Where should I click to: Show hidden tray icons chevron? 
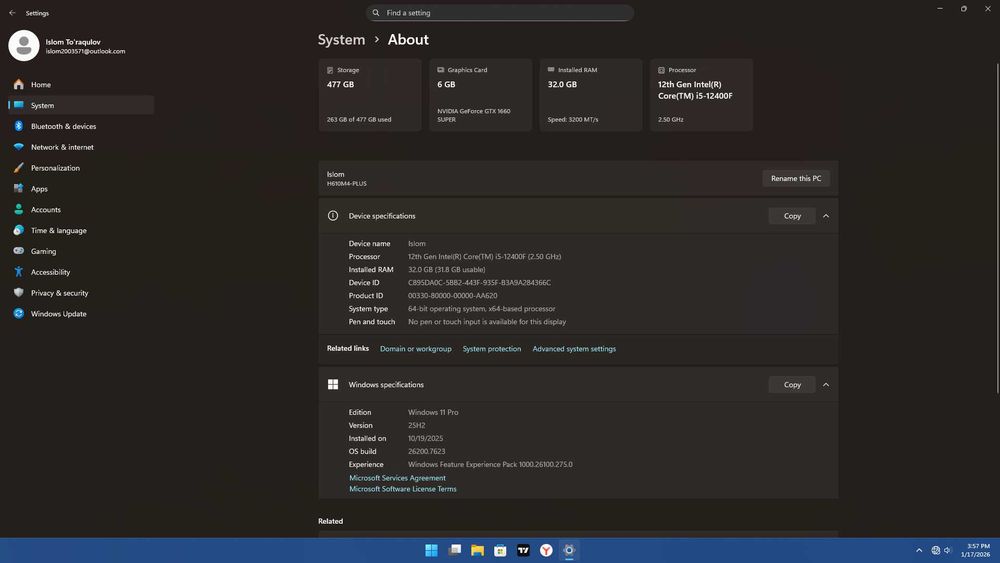[x=919, y=550]
